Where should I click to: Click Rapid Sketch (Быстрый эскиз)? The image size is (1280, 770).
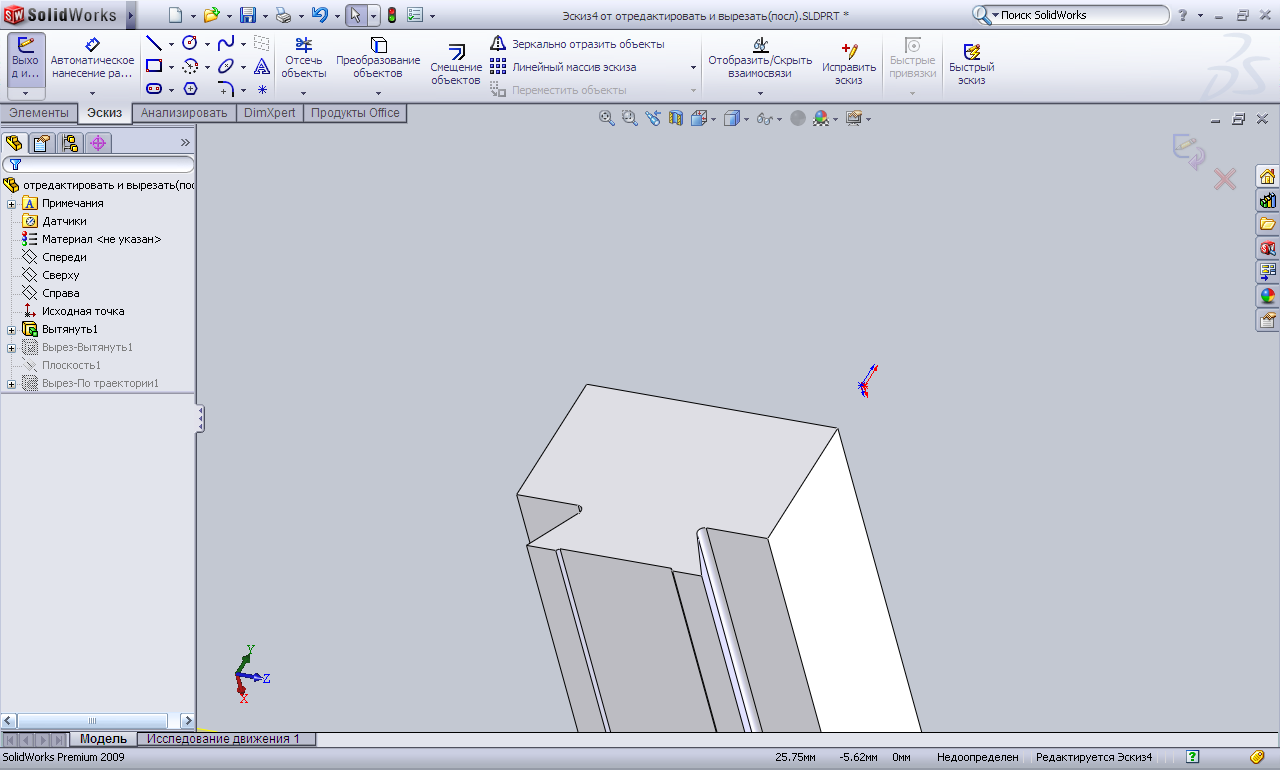click(x=971, y=62)
